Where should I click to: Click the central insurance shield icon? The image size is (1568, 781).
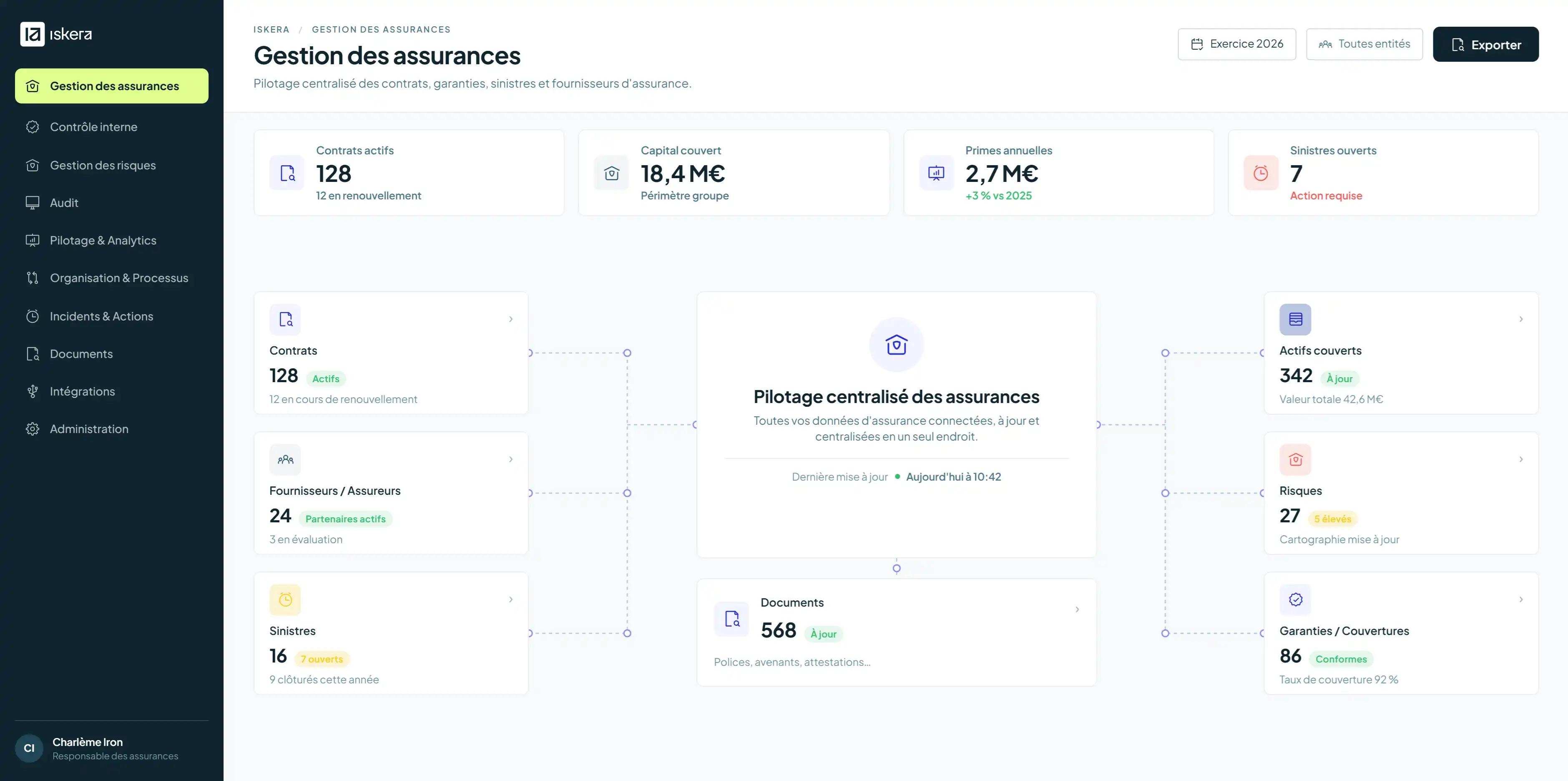897,345
